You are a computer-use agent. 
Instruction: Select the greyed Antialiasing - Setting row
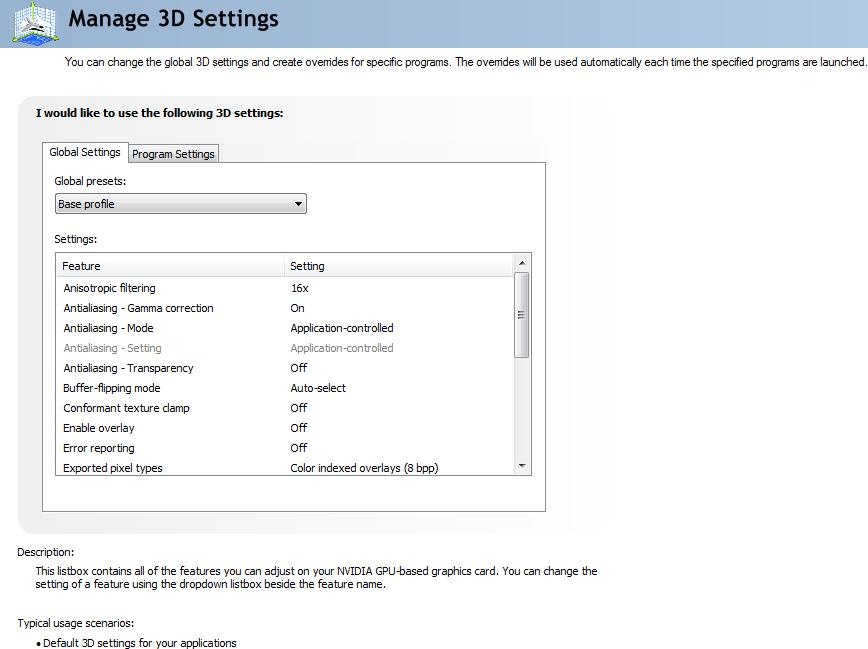point(285,348)
